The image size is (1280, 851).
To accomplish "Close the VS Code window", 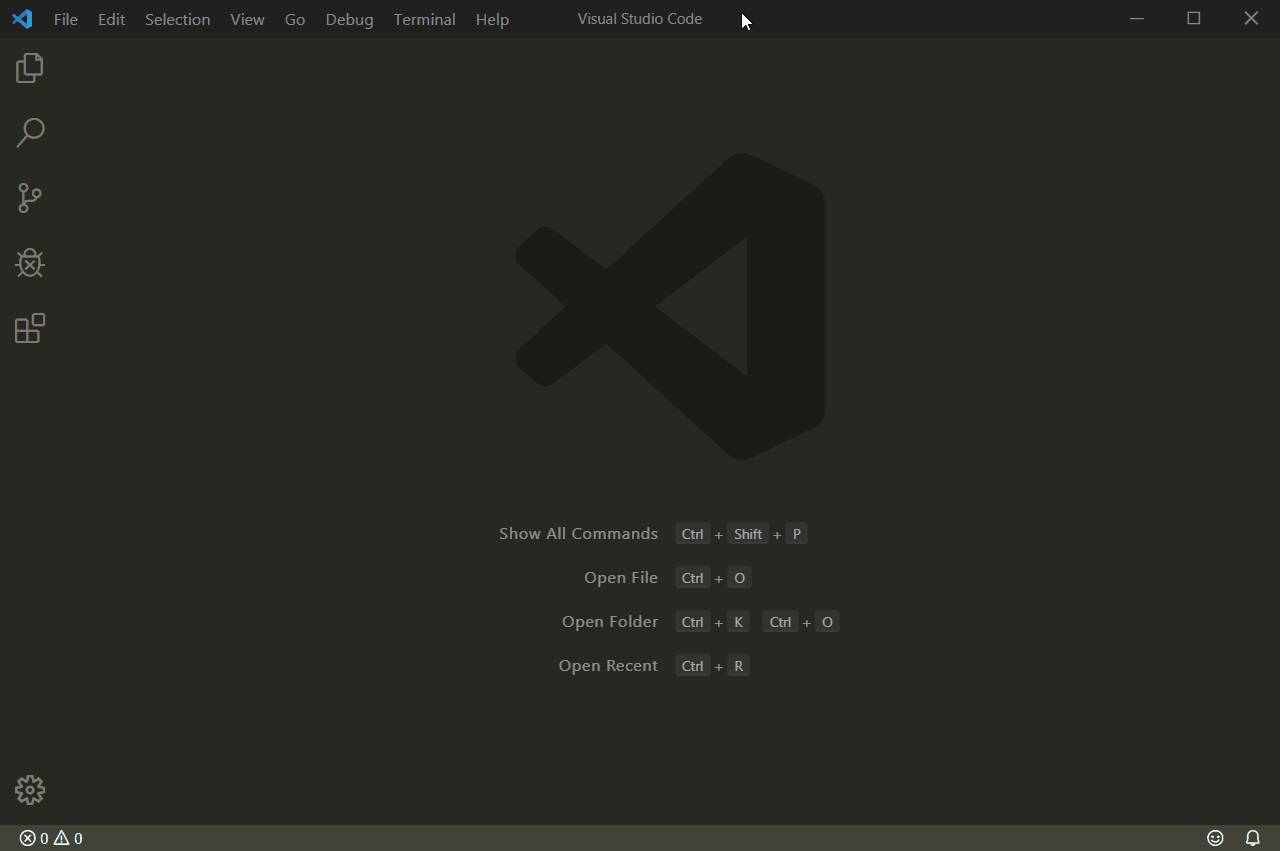I will (1251, 19).
